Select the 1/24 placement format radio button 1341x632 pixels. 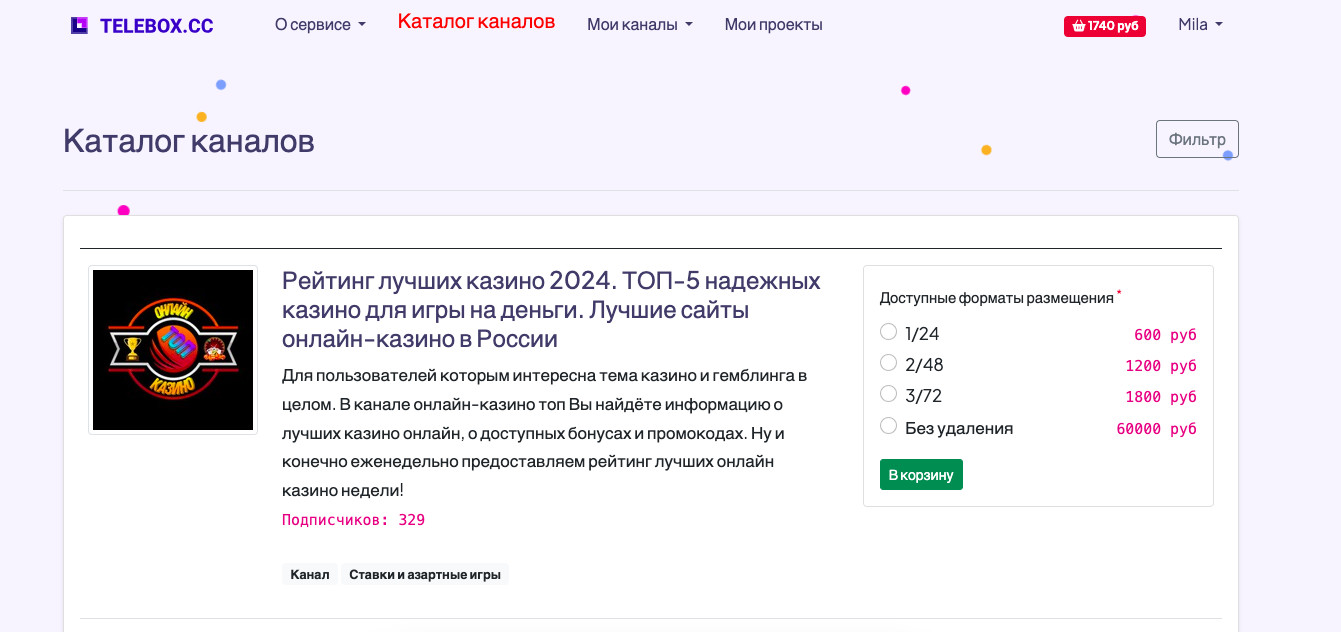click(888, 332)
